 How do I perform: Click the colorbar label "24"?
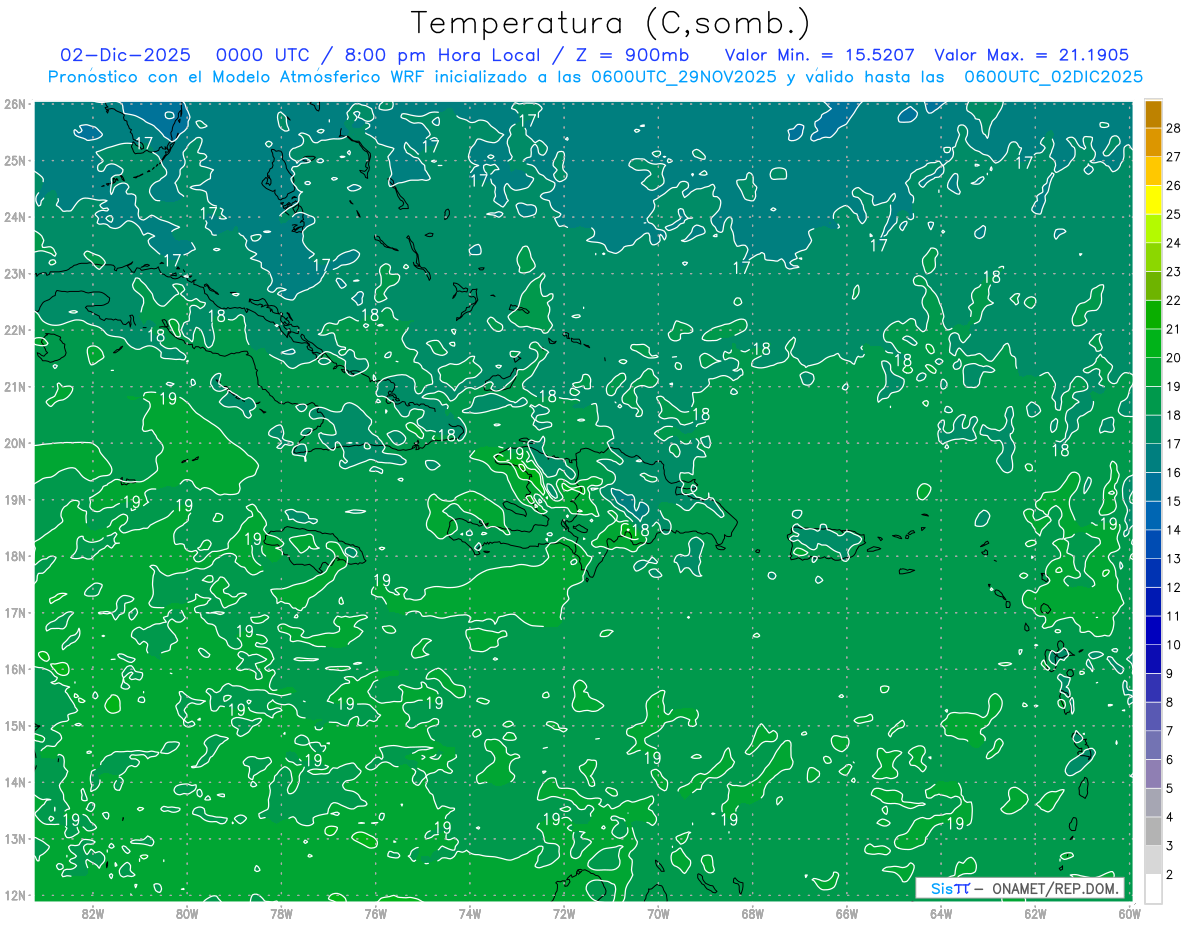point(1173,243)
